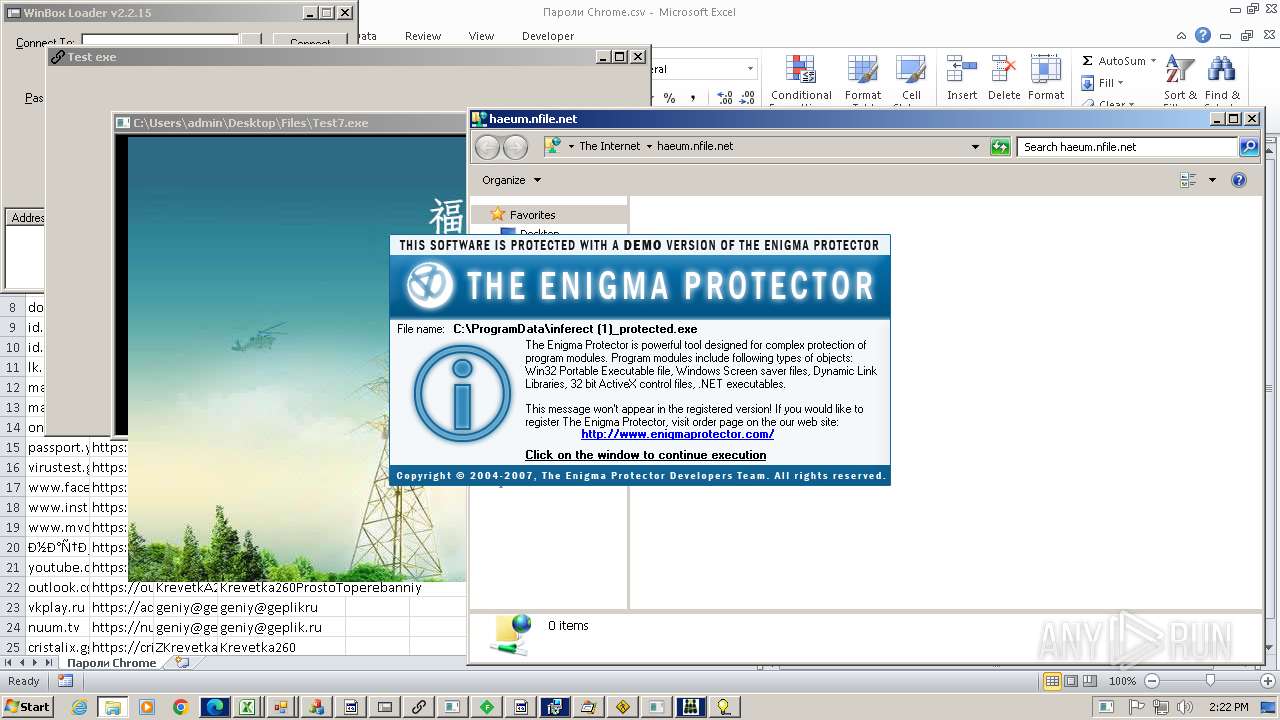Click Increase Decimal button in Excel

[725, 97]
